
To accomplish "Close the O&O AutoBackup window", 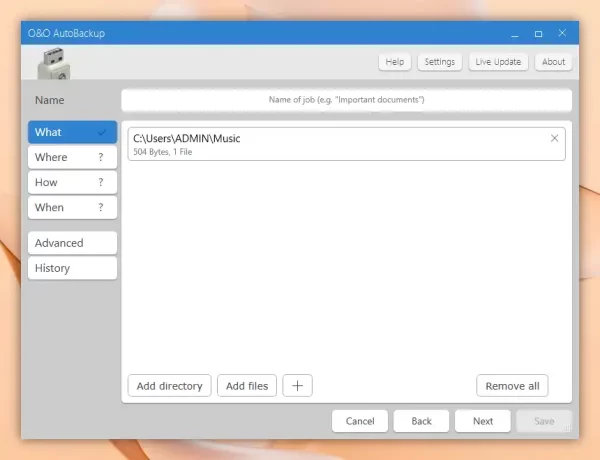I will pyautogui.click(x=562, y=33).
